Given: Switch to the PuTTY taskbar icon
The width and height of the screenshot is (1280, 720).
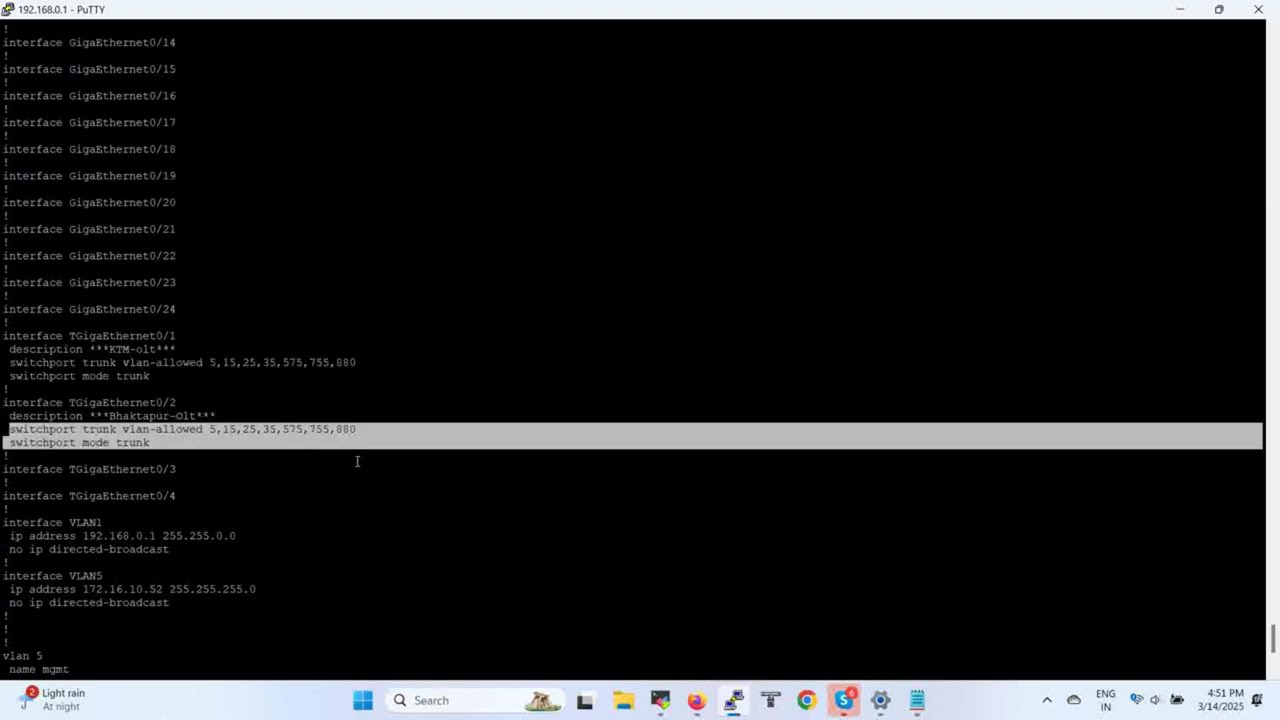Looking at the screenshot, I should pyautogui.click(x=734, y=700).
